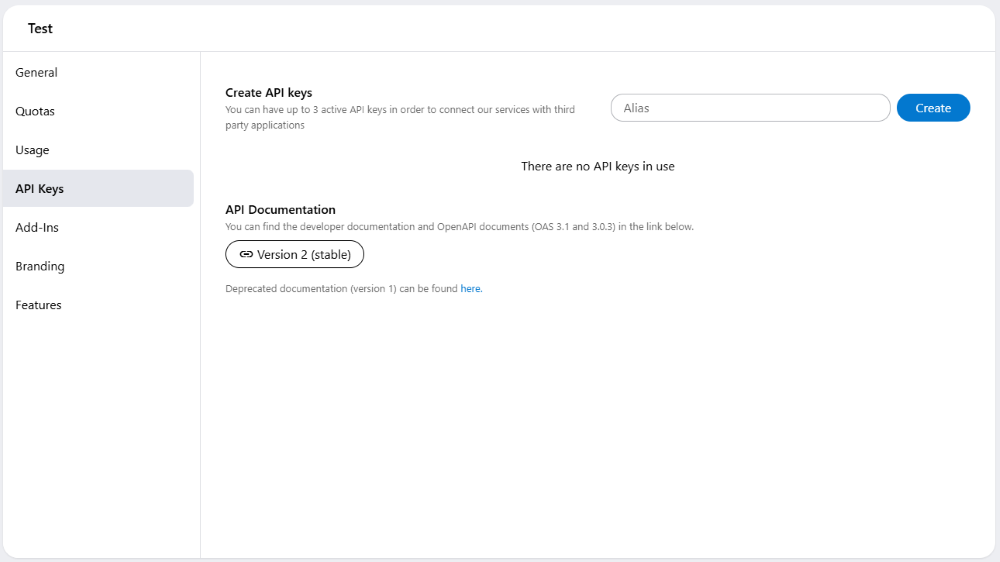This screenshot has width=1000, height=562.
Task: Open the Features section
Action: 38,305
